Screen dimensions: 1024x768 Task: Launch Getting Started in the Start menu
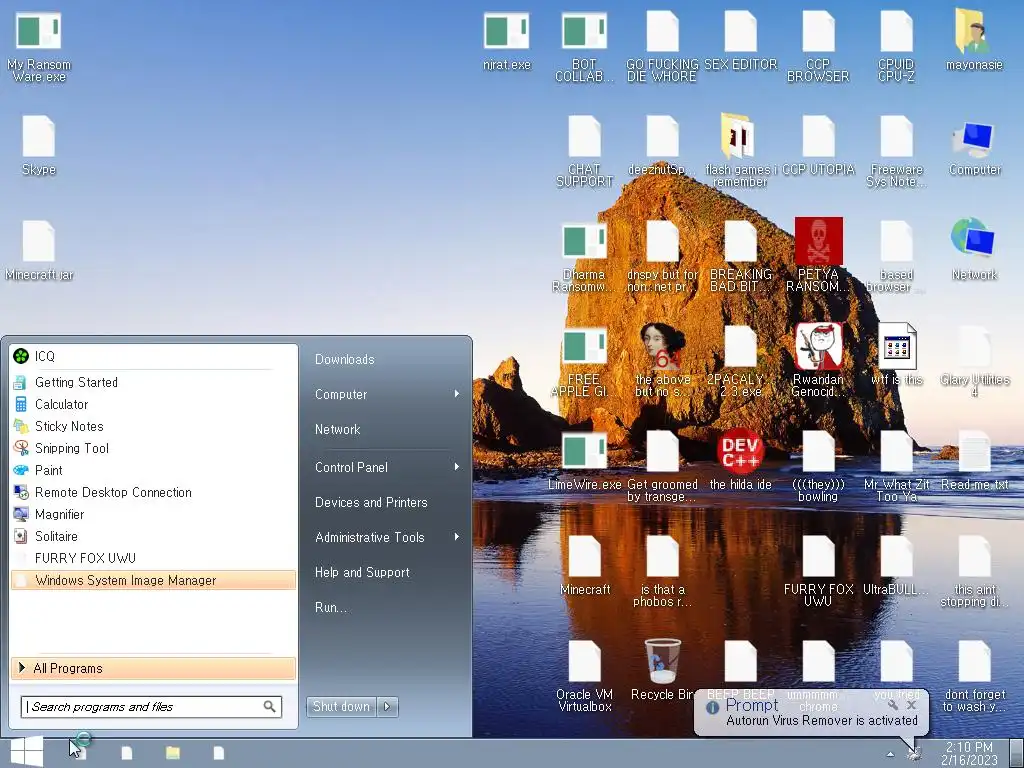tap(153, 382)
